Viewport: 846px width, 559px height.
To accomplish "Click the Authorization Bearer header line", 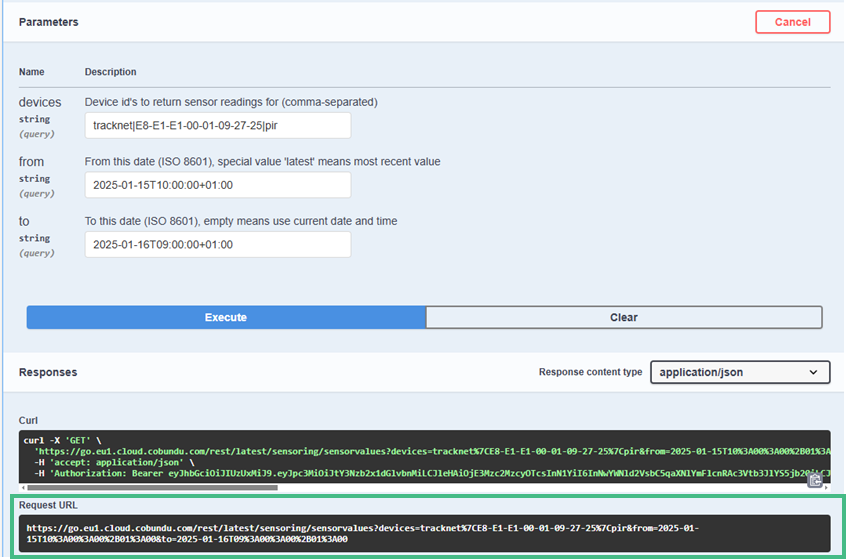I will (x=432, y=473).
